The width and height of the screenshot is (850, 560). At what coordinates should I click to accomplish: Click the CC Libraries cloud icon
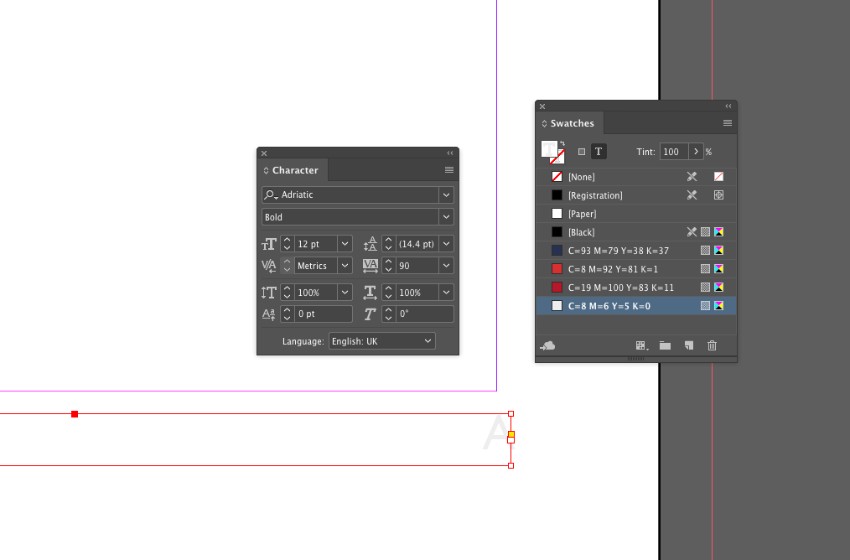pos(548,345)
